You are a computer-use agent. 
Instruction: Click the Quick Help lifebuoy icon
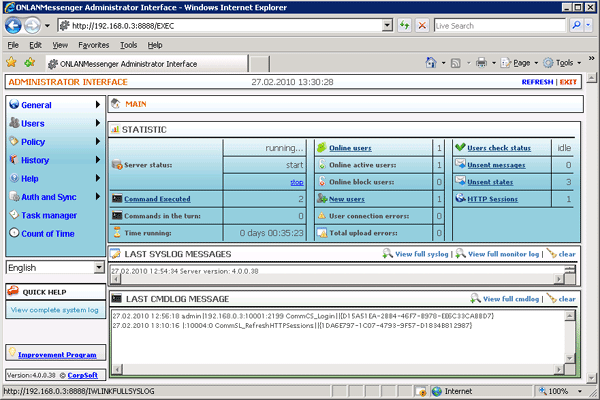pos(13,291)
